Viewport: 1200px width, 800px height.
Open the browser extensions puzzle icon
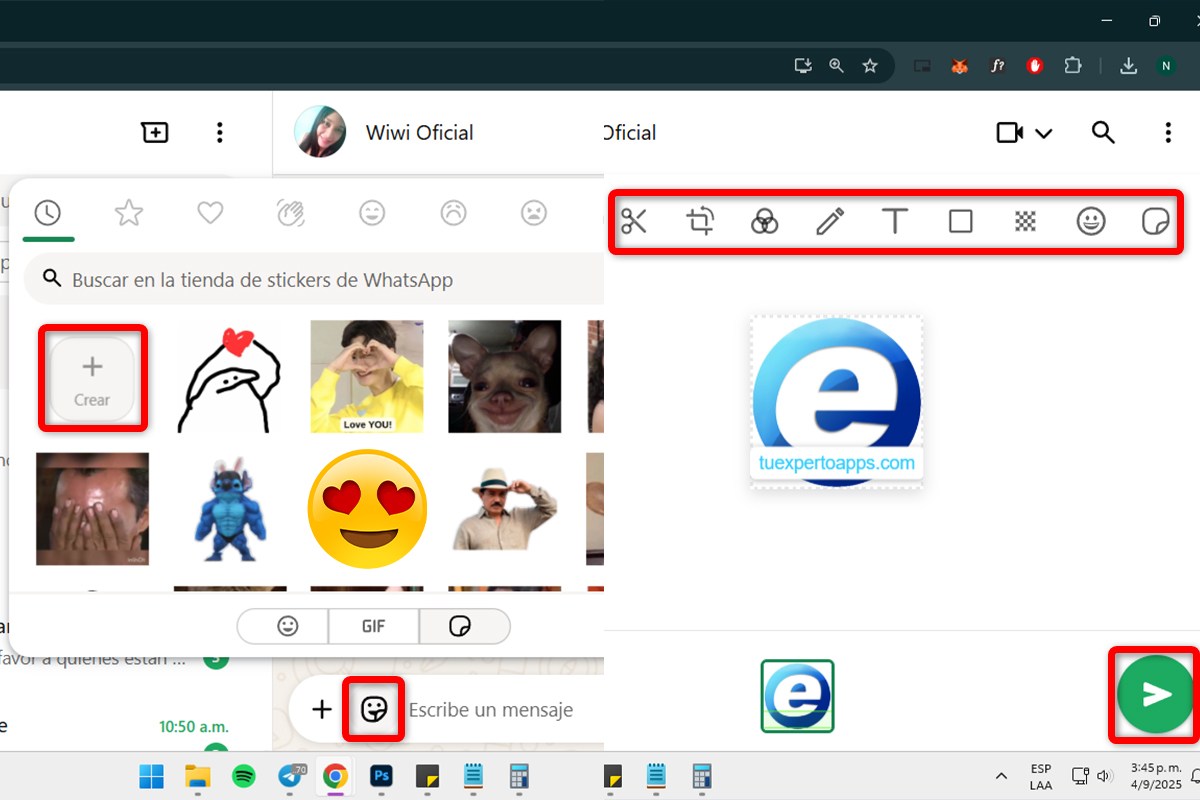pos(1072,66)
